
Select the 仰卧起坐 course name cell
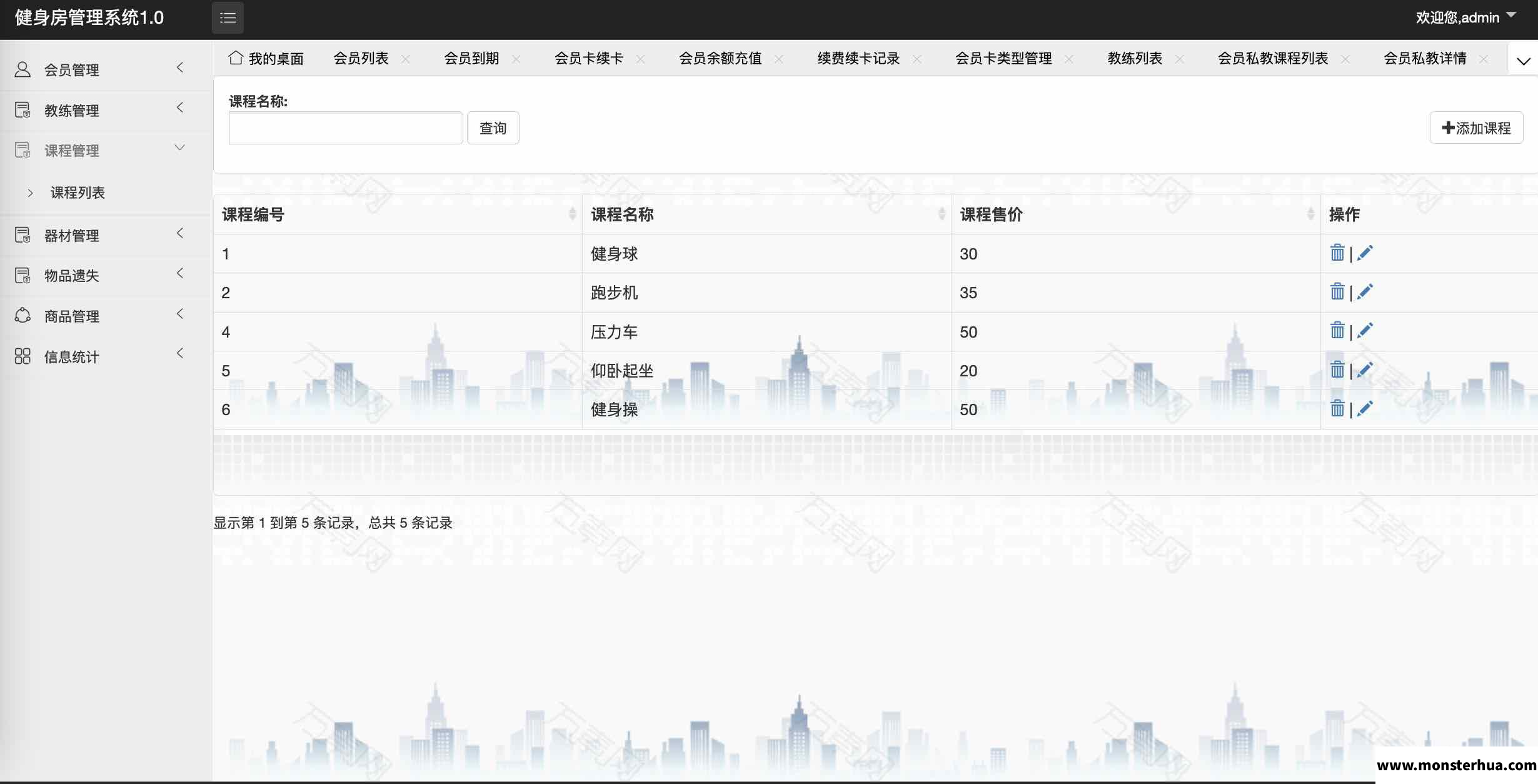click(x=767, y=371)
